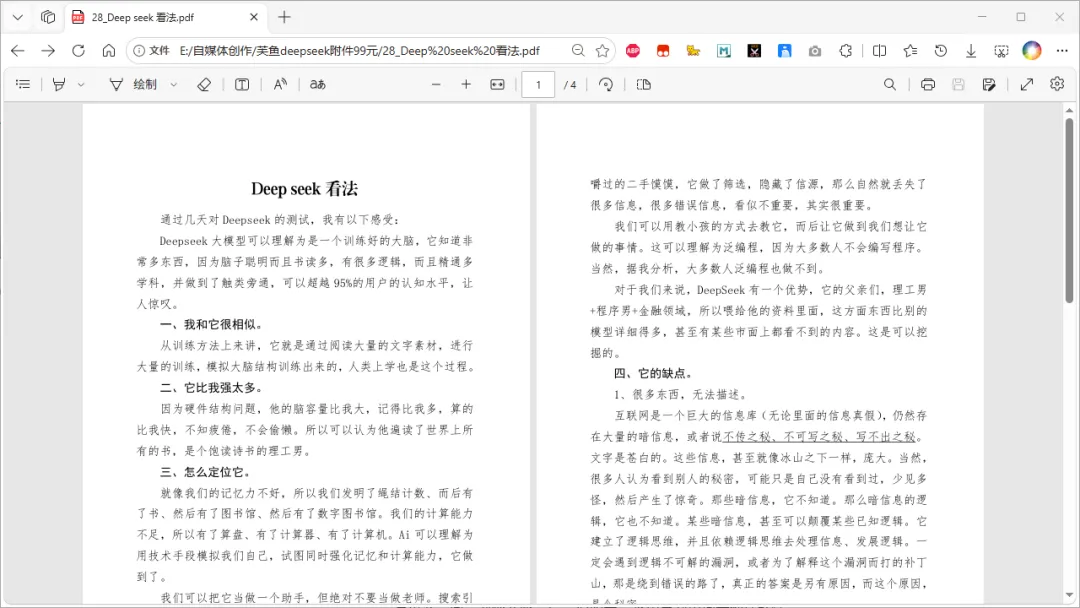Add this page to favorites (star)
The image size is (1080, 608).
tap(603, 50)
